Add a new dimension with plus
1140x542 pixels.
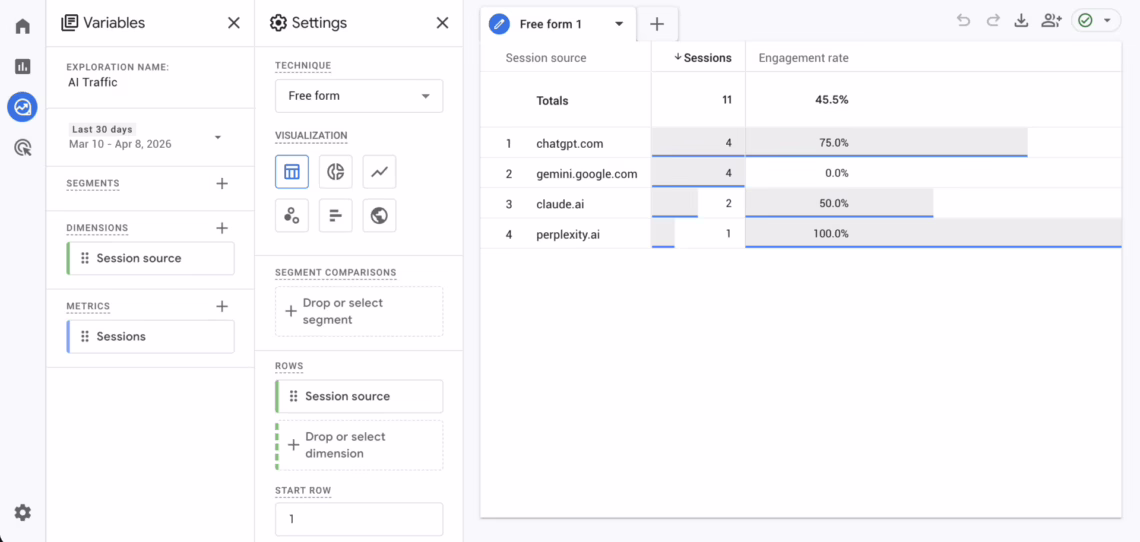(x=222, y=228)
